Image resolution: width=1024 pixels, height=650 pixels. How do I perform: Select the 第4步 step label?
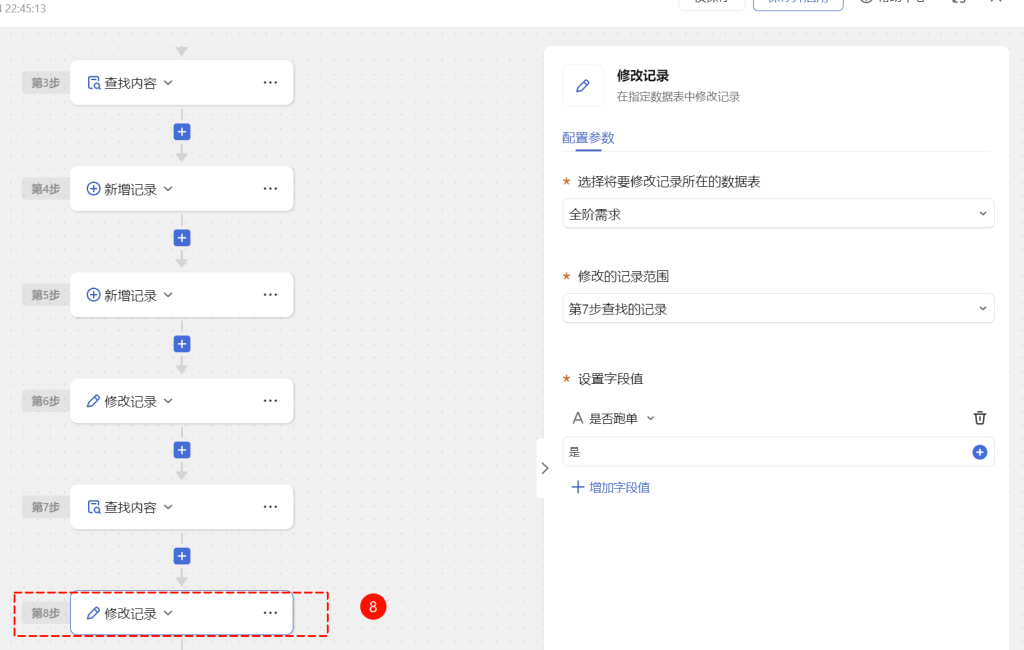(46, 189)
